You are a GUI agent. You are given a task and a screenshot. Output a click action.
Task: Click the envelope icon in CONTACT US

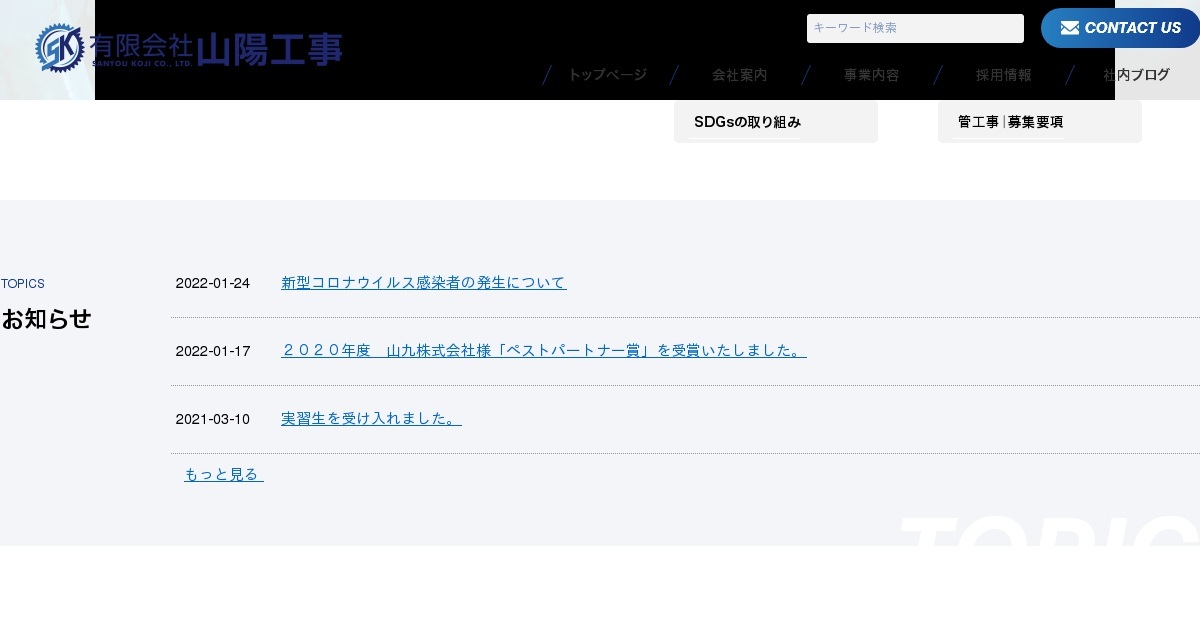click(x=1069, y=28)
